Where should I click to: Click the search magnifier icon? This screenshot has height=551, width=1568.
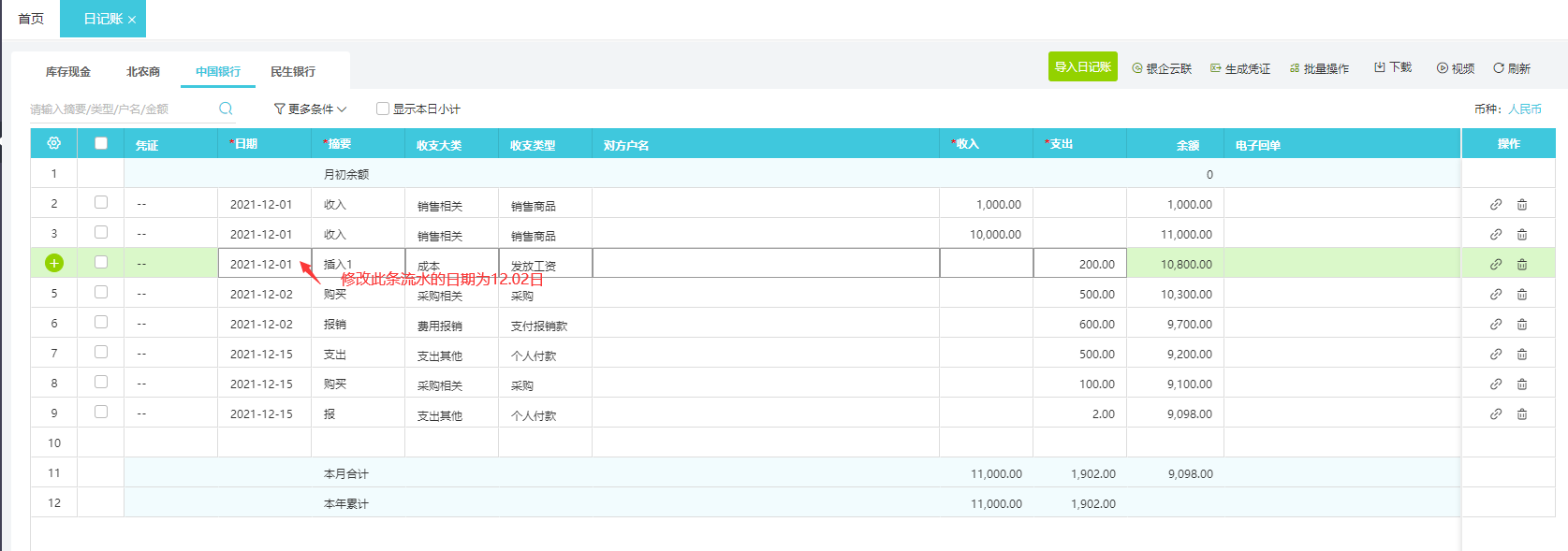coord(226,109)
